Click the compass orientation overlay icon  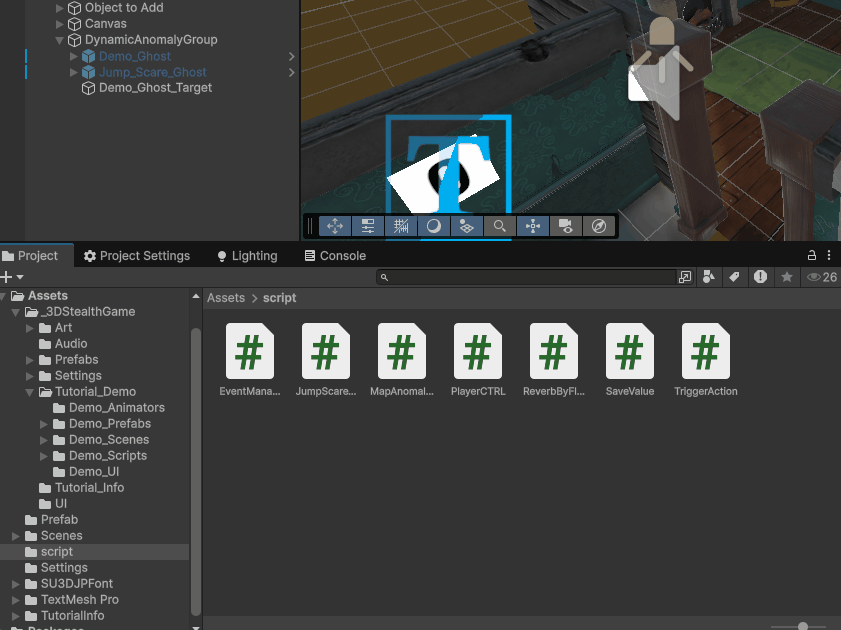[599, 226]
